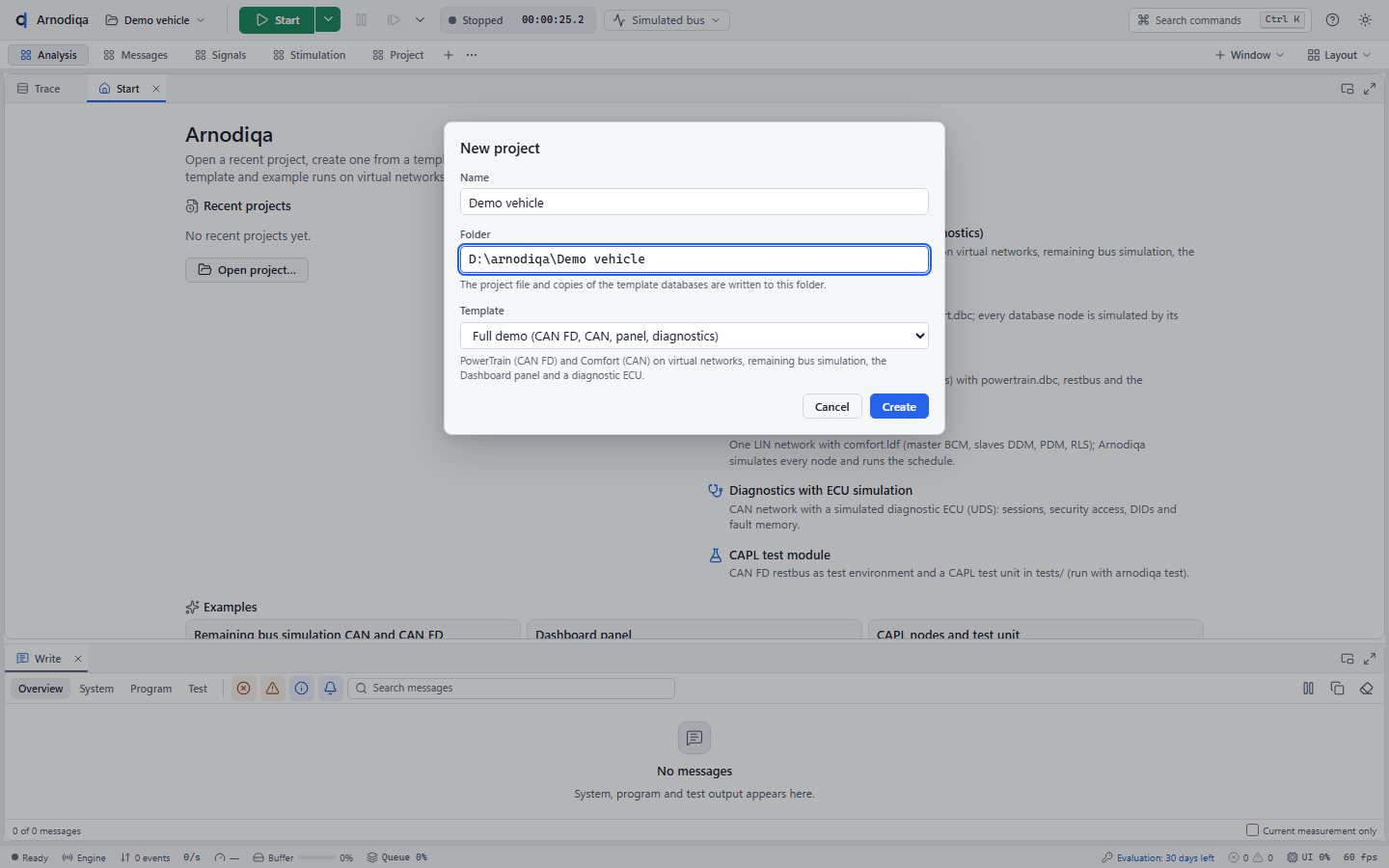
Task: Close the Start panel tab
Action: [156, 89]
